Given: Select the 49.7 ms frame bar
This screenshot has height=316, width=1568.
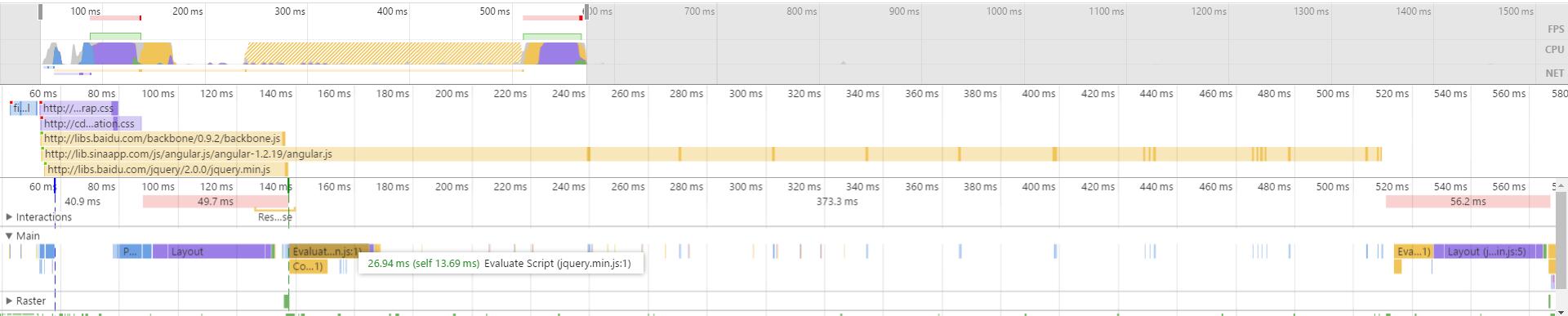Looking at the screenshot, I should coord(216,202).
